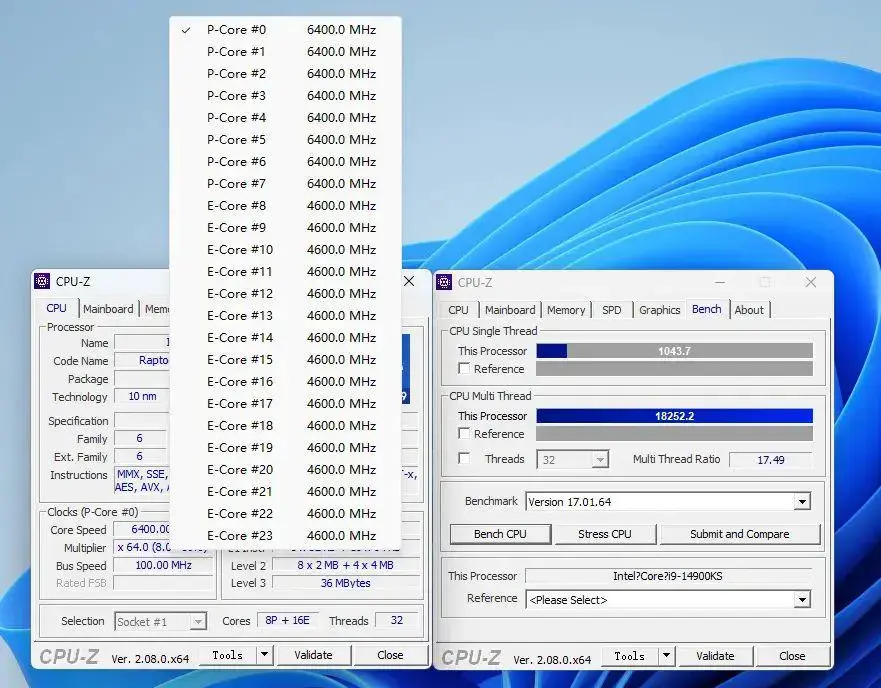Select the Bench tab
The image size is (881, 688).
(706, 309)
